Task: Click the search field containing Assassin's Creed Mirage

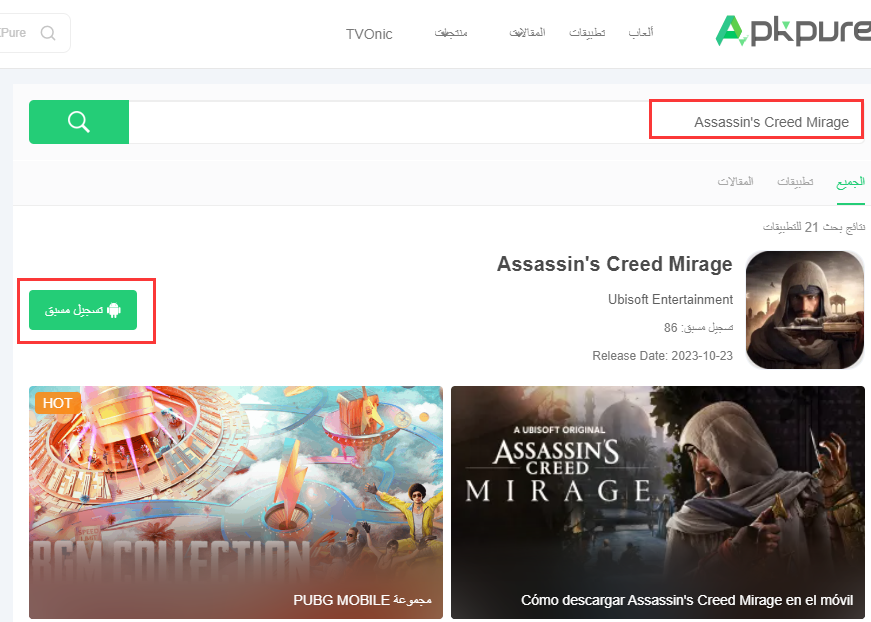Action: tap(496, 122)
